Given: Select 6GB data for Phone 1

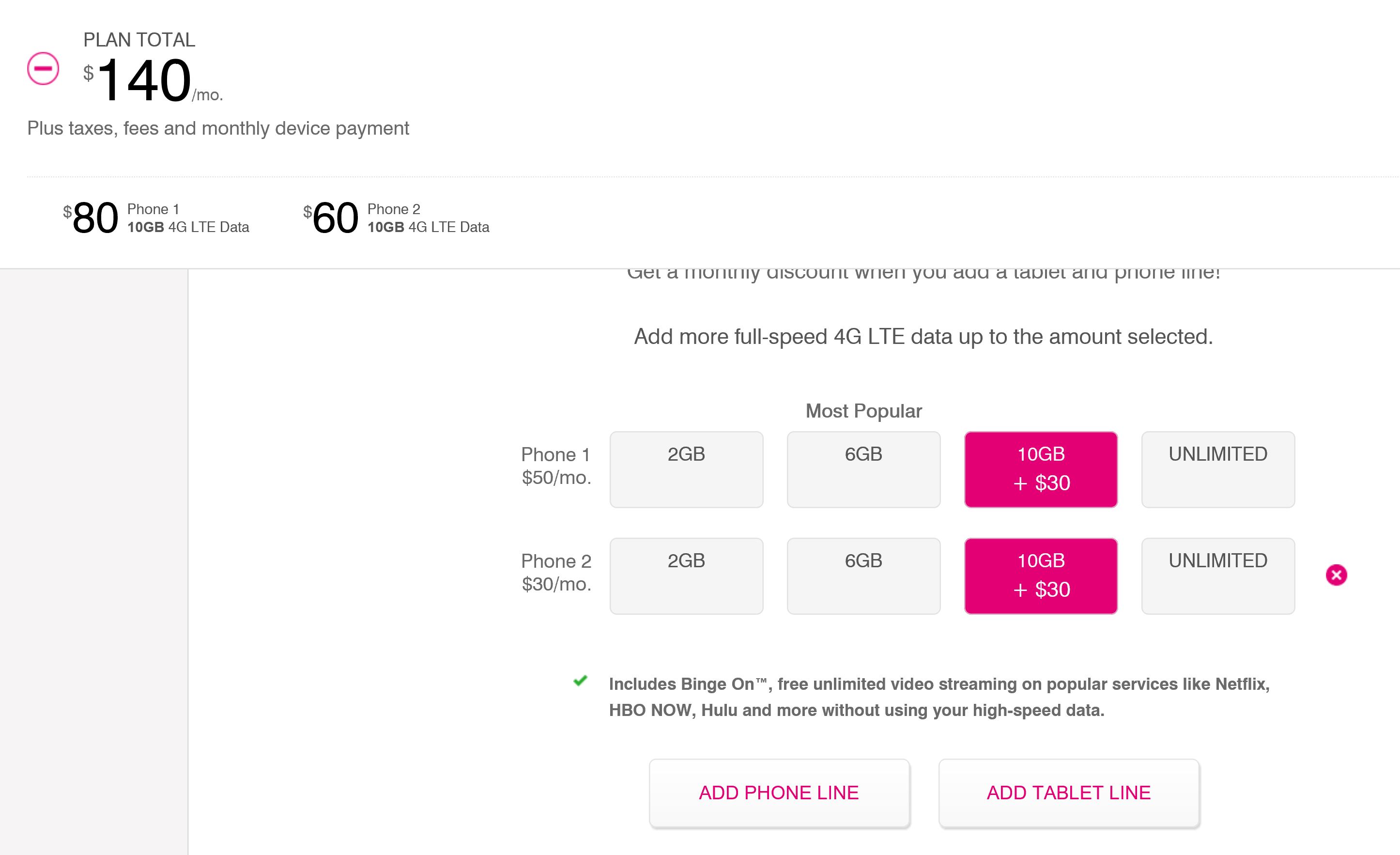Looking at the screenshot, I should tap(863, 469).
